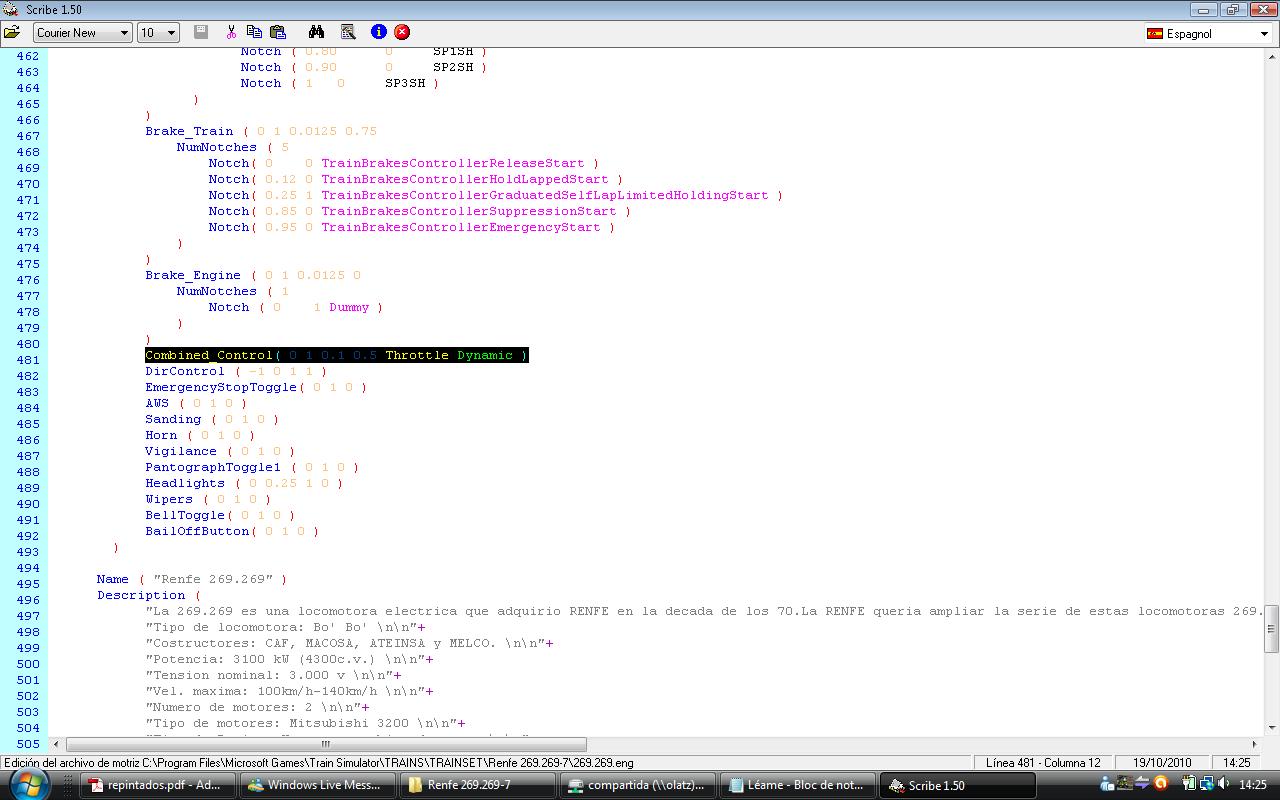Click the copy icon in toolbar
Screen dimensions: 1280x800
pos(254,32)
